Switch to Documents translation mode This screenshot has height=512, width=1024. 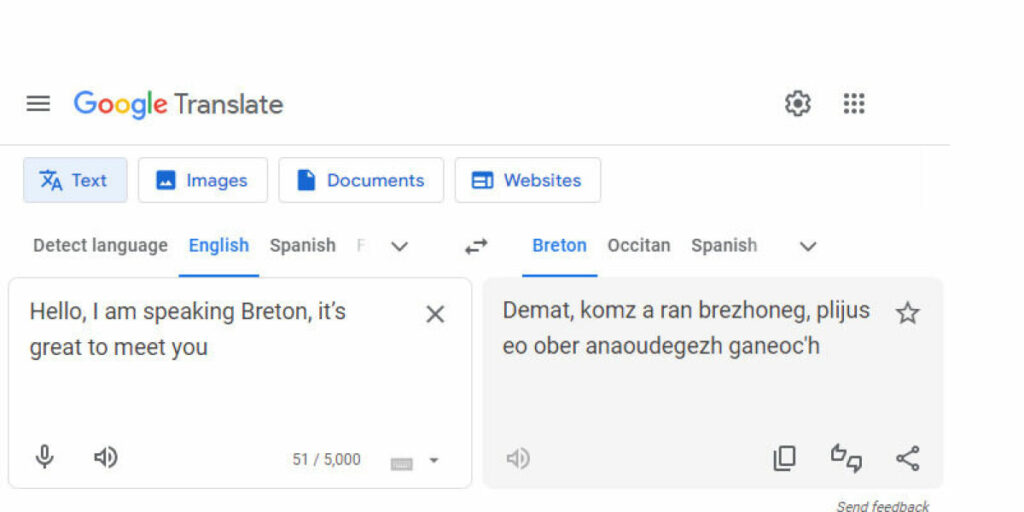pyautogui.click(x=361, y=180)
